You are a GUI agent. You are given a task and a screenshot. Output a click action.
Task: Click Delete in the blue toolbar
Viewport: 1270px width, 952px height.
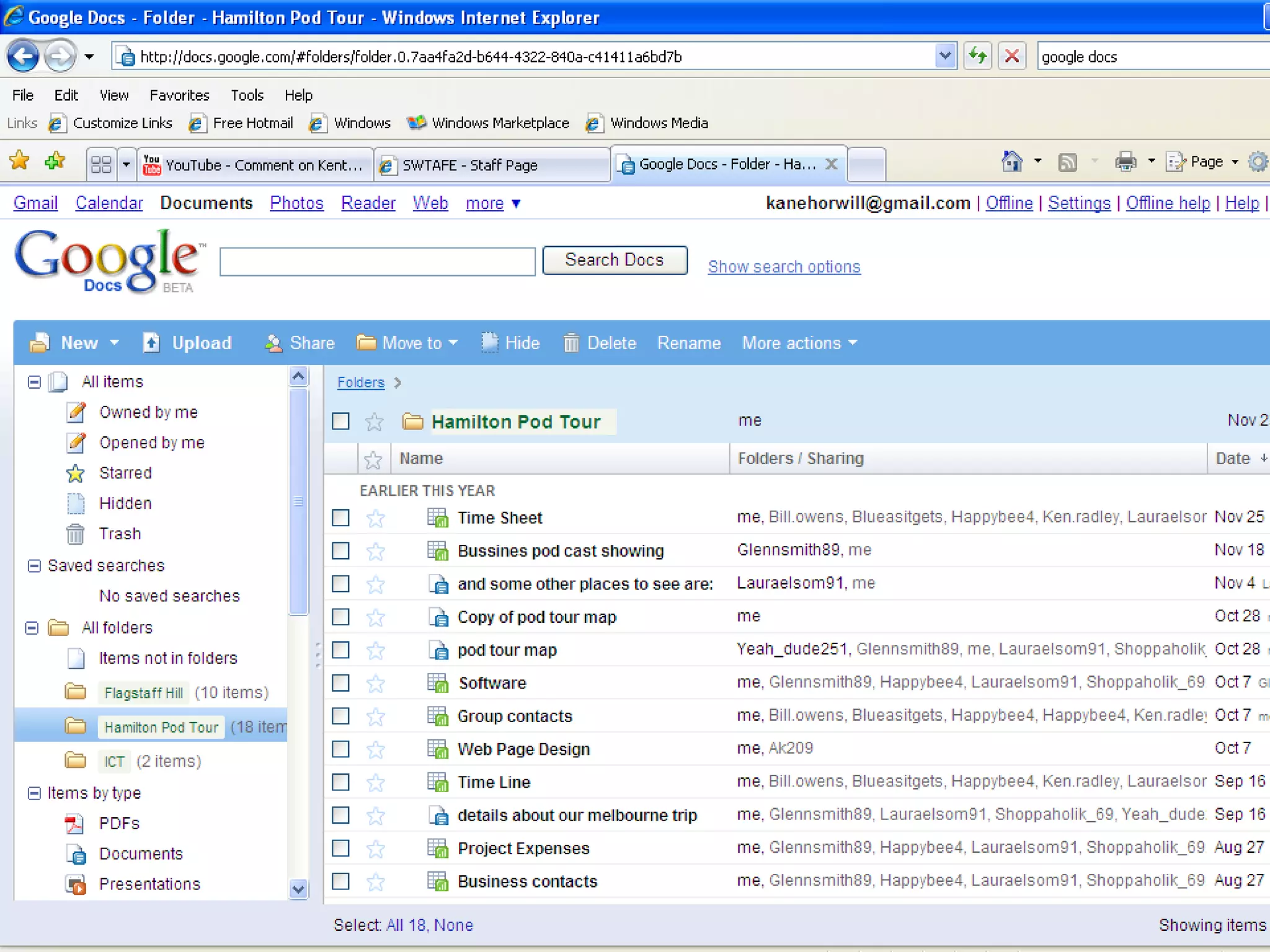click(600, 343)
